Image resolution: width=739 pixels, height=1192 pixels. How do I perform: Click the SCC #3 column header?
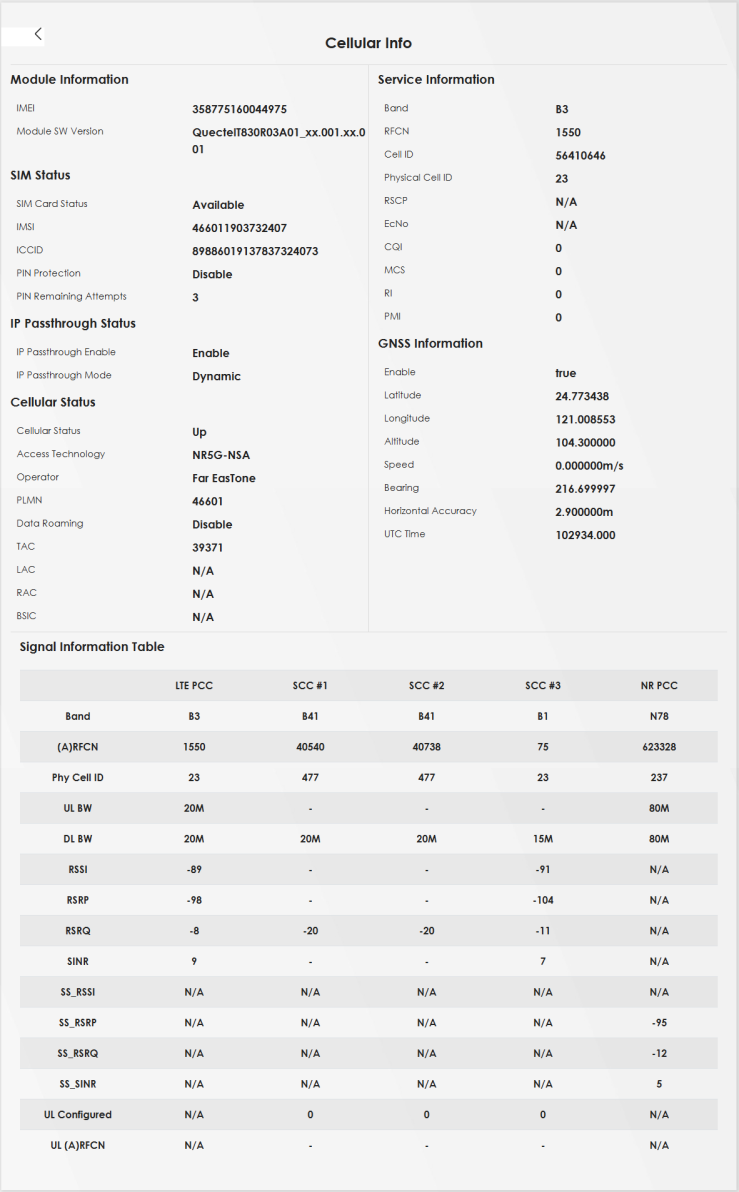542,686
